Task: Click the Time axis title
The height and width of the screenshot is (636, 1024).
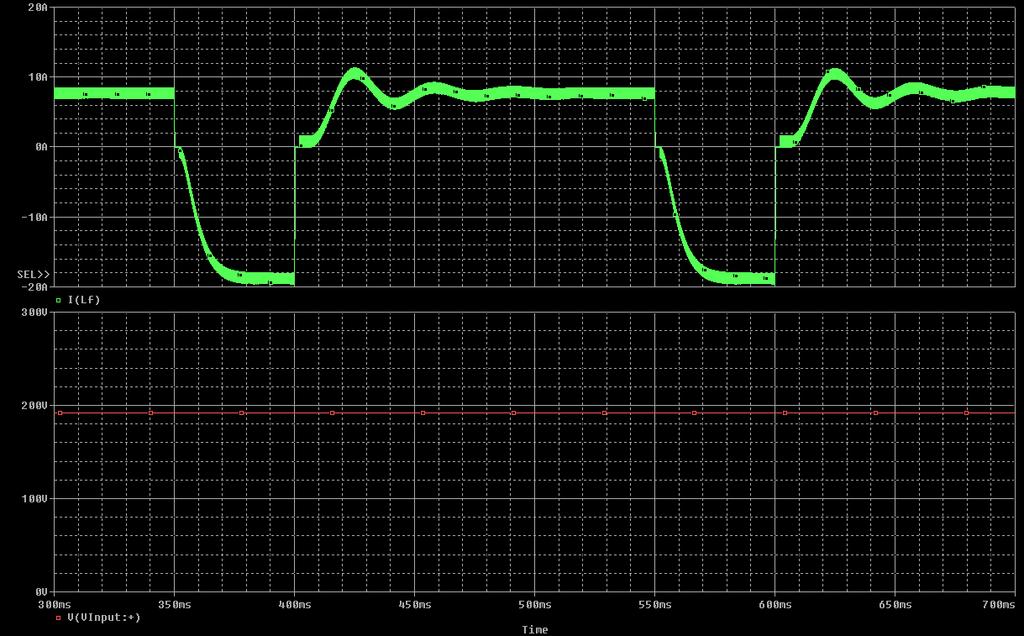Action: point(534,630)
